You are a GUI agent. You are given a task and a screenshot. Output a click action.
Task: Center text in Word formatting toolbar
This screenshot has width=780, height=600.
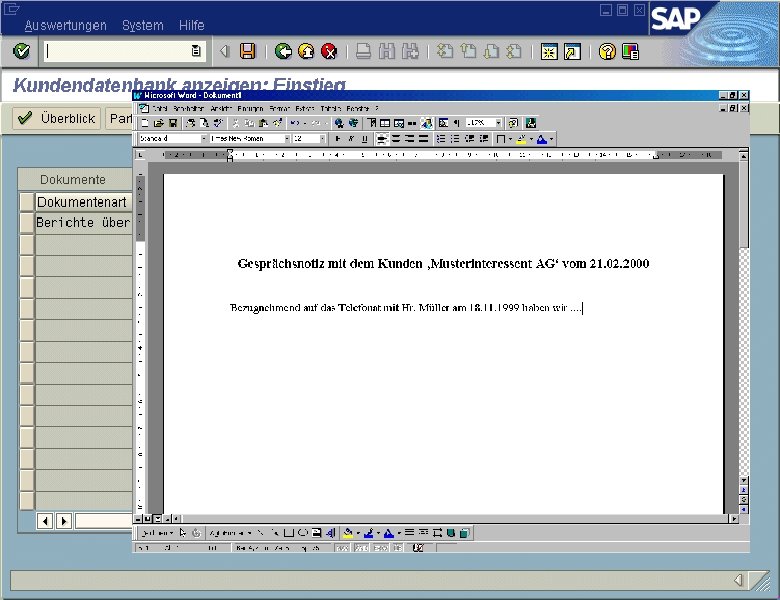pyautogui.click(x=396, y=139)
